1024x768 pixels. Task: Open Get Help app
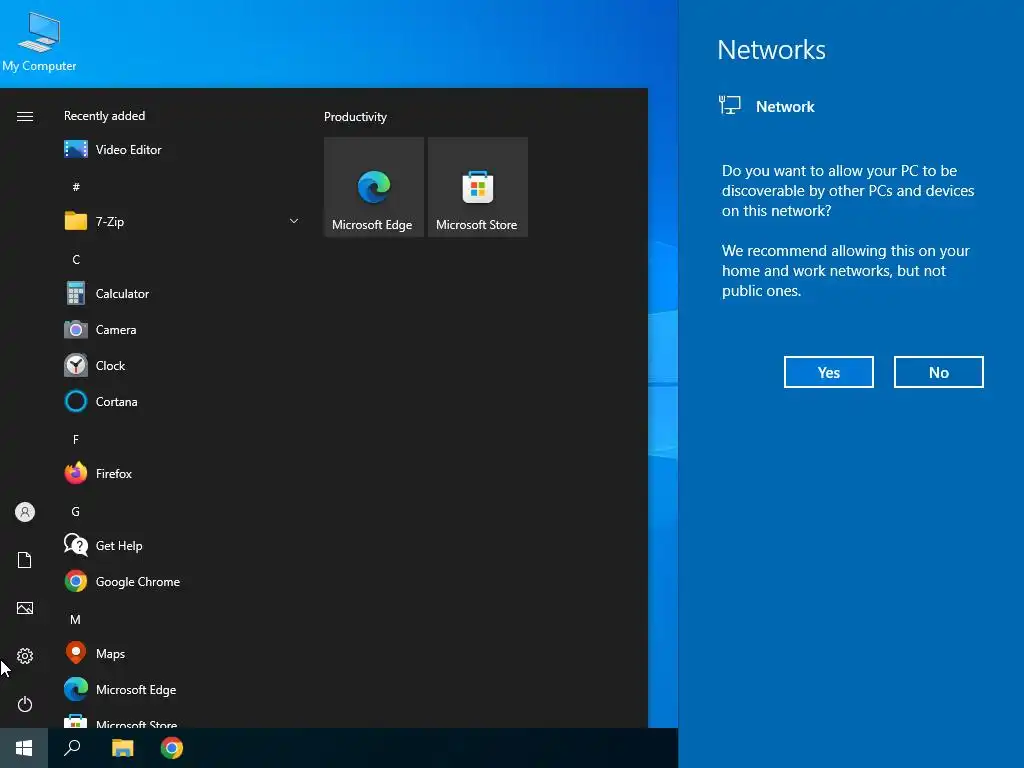(x=182, y=545)
